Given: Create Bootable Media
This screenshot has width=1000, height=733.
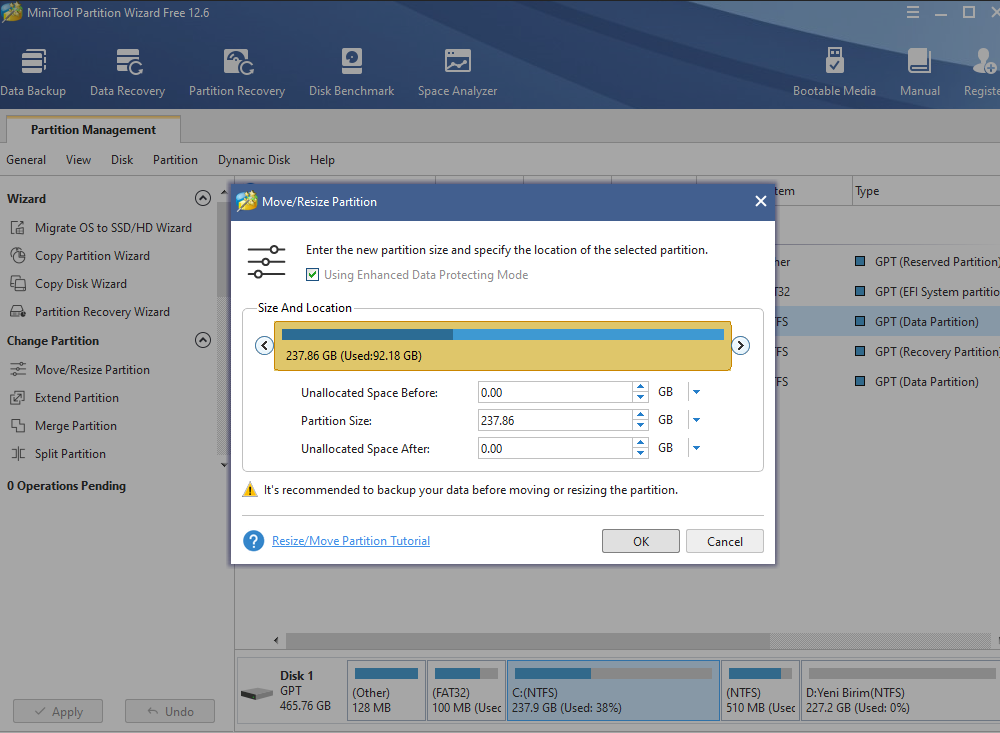Looking at the screenshot, I should coord(834,72).
